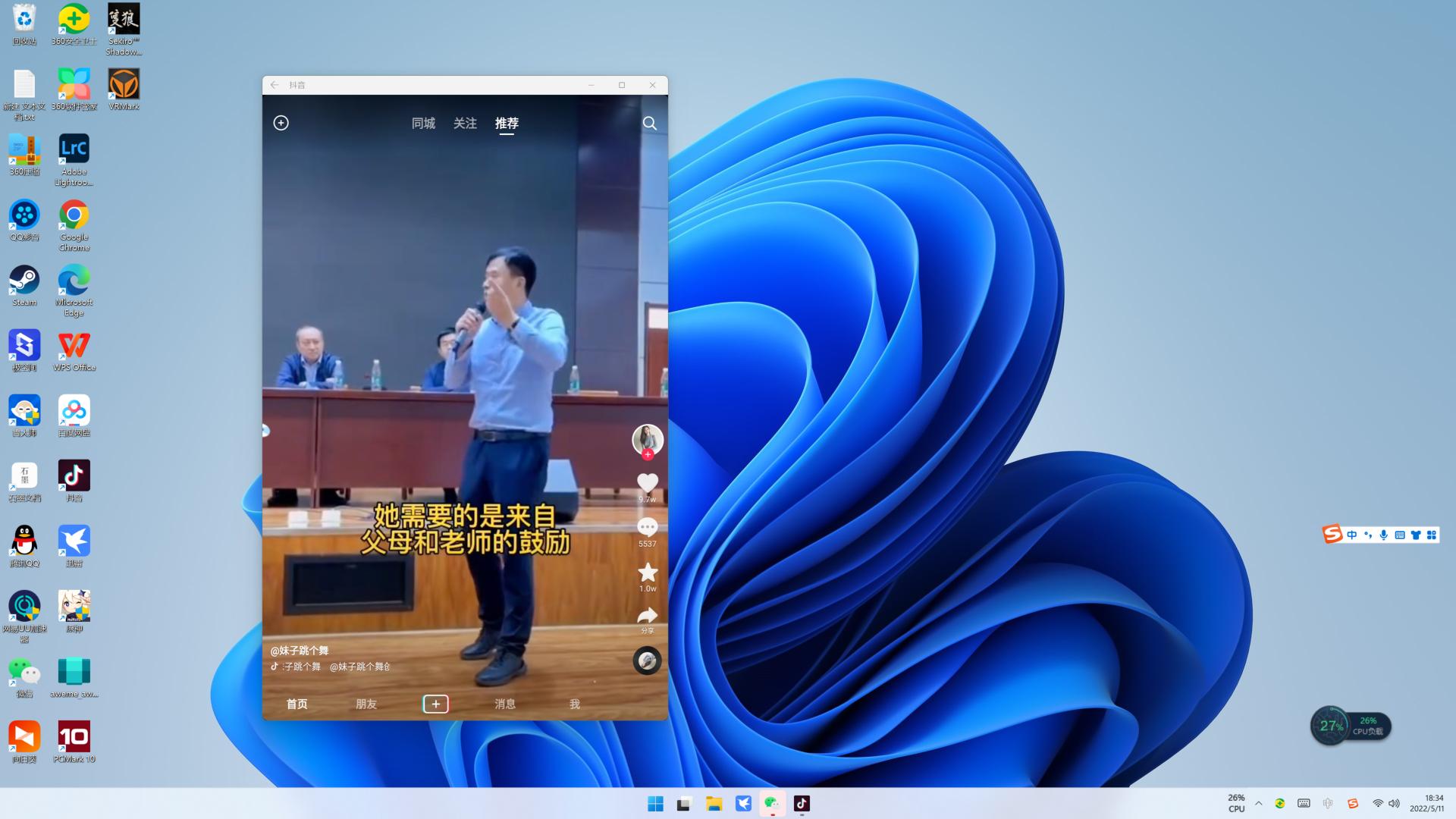This screenshot has width=1456, height=819.
Task: Toggle favorite using the star icon
Action: (647, 573)
